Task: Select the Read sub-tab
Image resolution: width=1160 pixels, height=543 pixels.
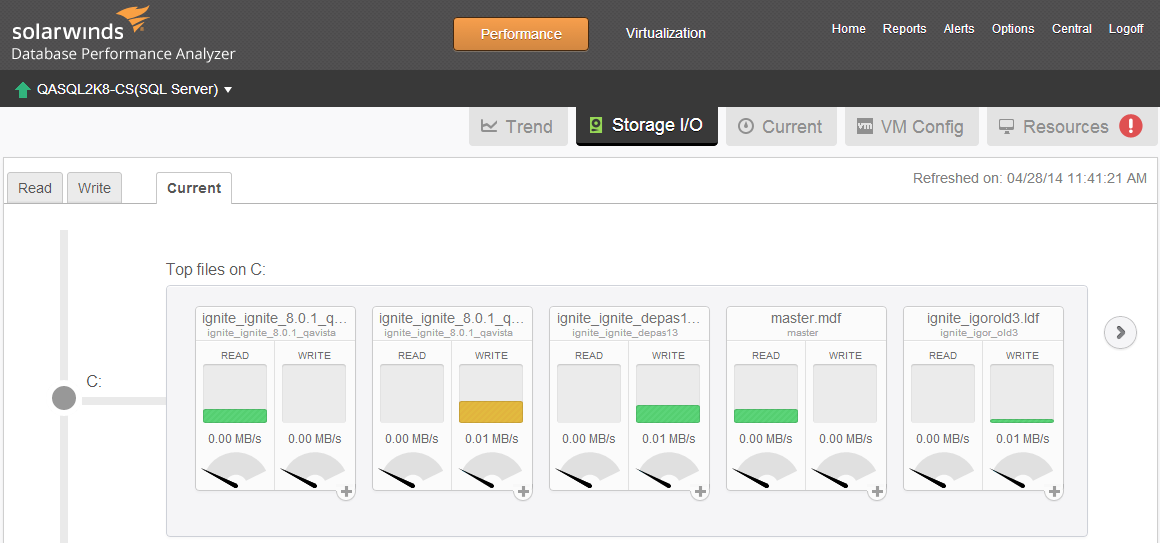Action: coord(35,188)
